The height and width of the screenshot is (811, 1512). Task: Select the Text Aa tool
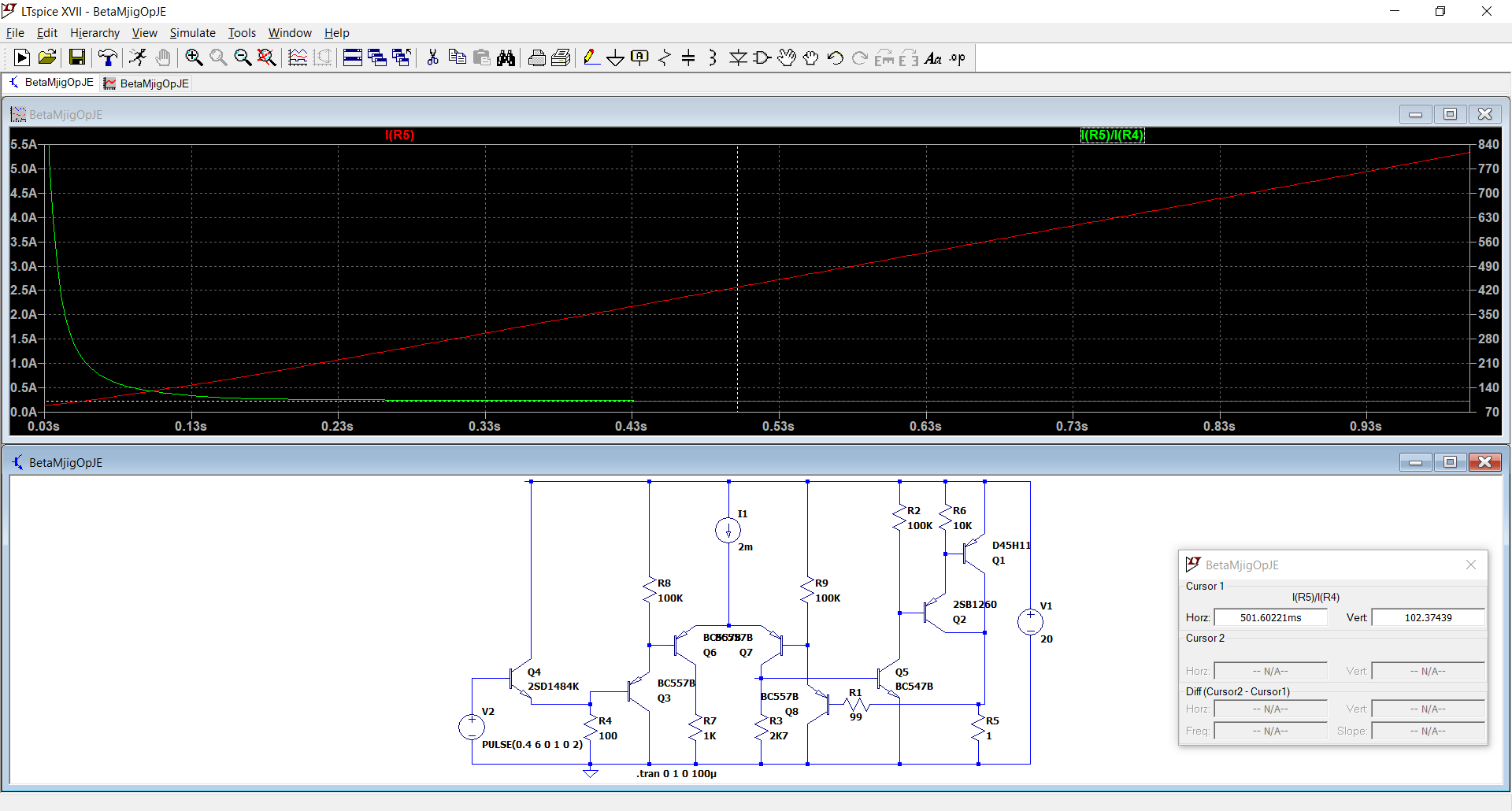[933, 57]
